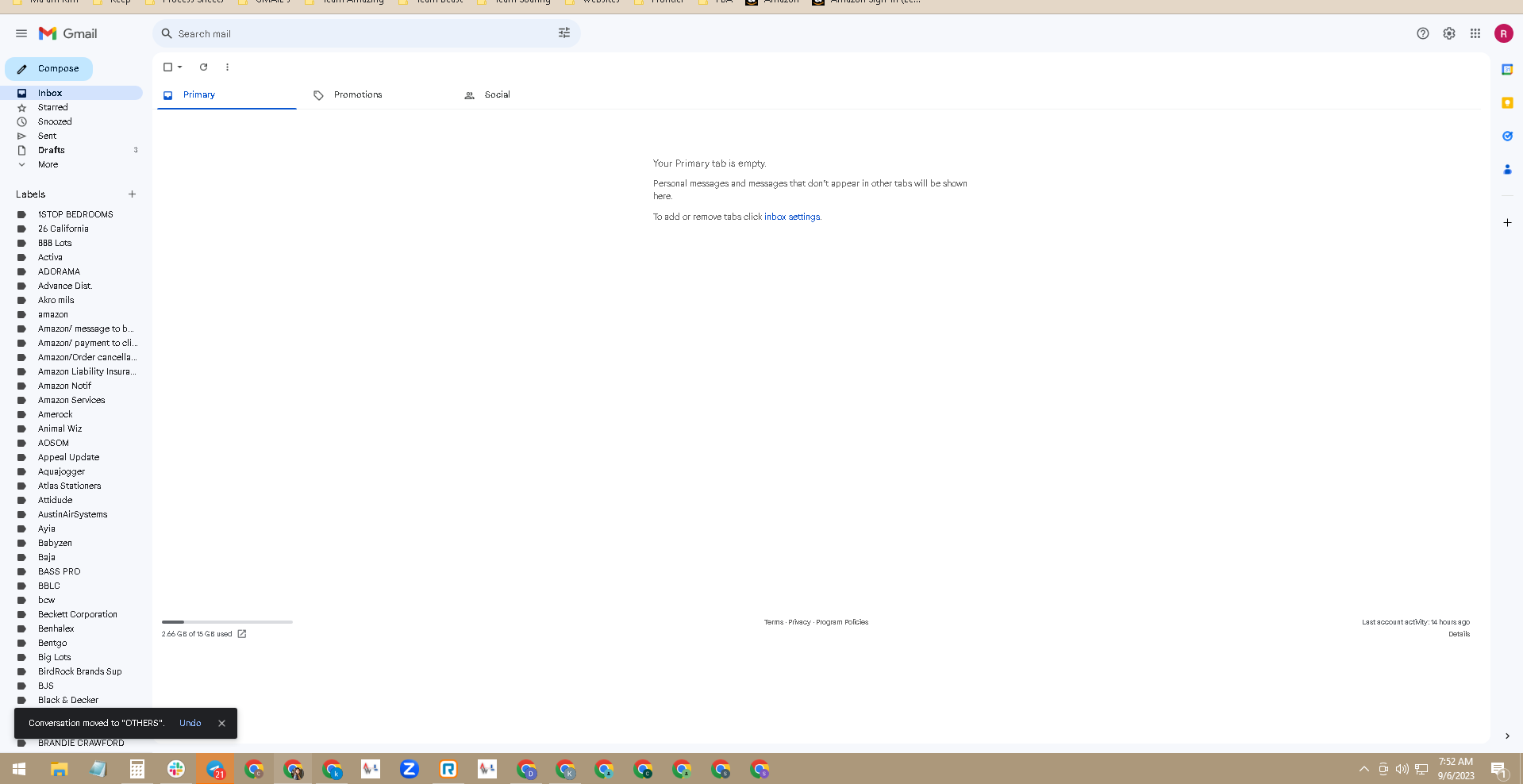This screenshot has width=1523, height=784.
Task: Open Google Keep side panel icon
Action: coord(1507,103)
